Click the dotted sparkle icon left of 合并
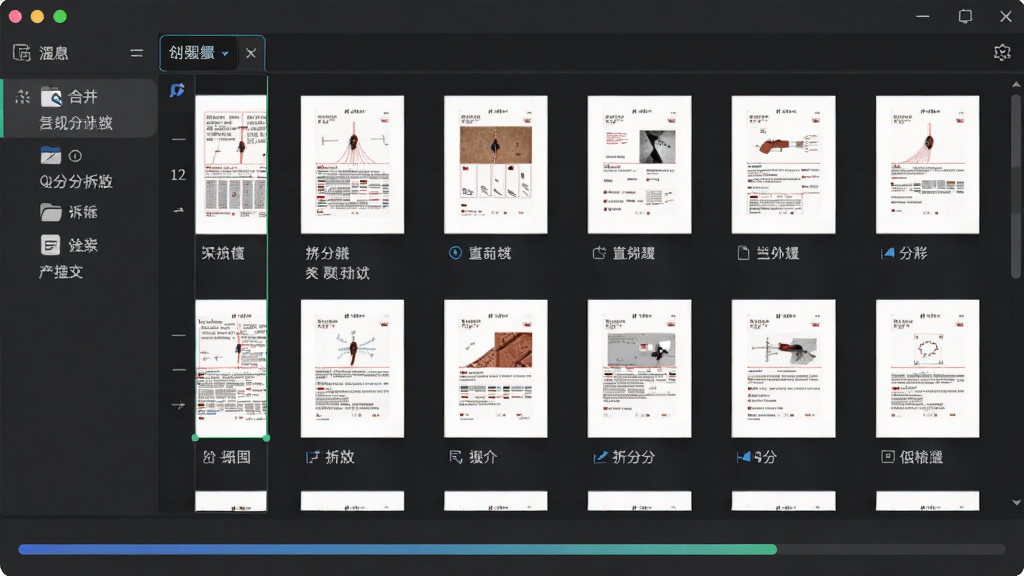The image size is (1024, 576). pos(23,97)
